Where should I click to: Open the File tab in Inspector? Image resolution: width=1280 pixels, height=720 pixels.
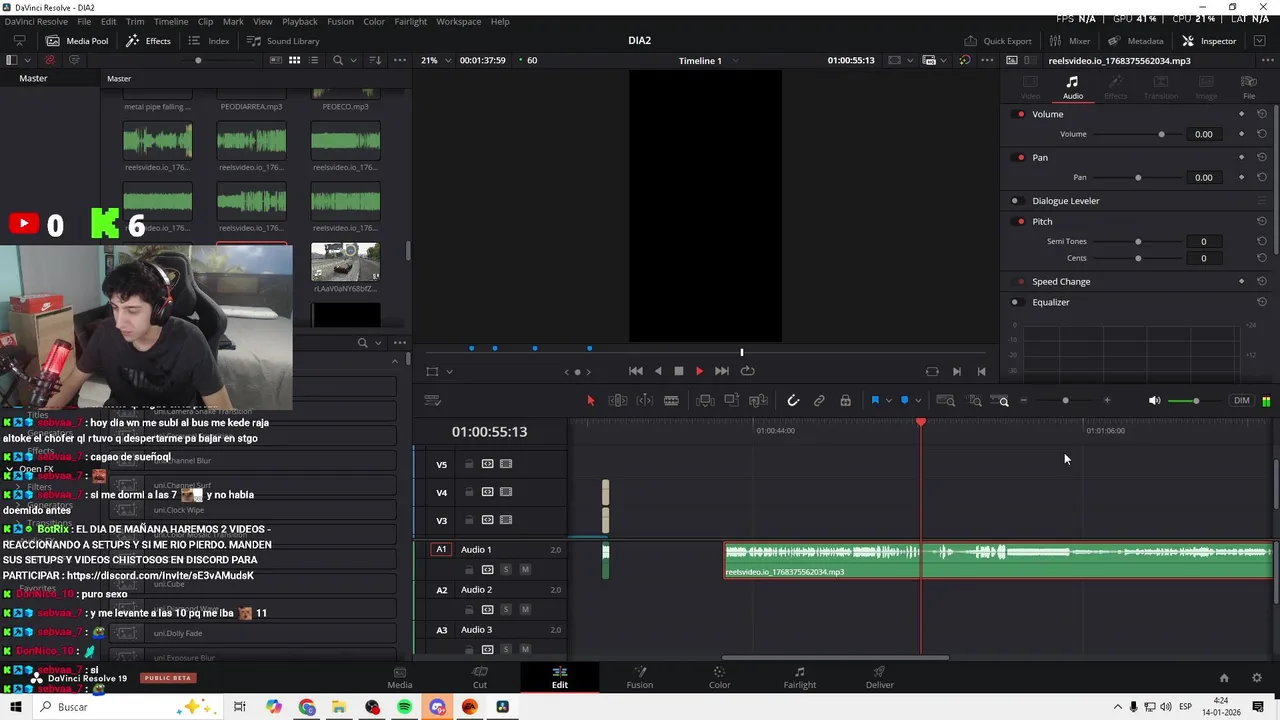(1249, 87)
